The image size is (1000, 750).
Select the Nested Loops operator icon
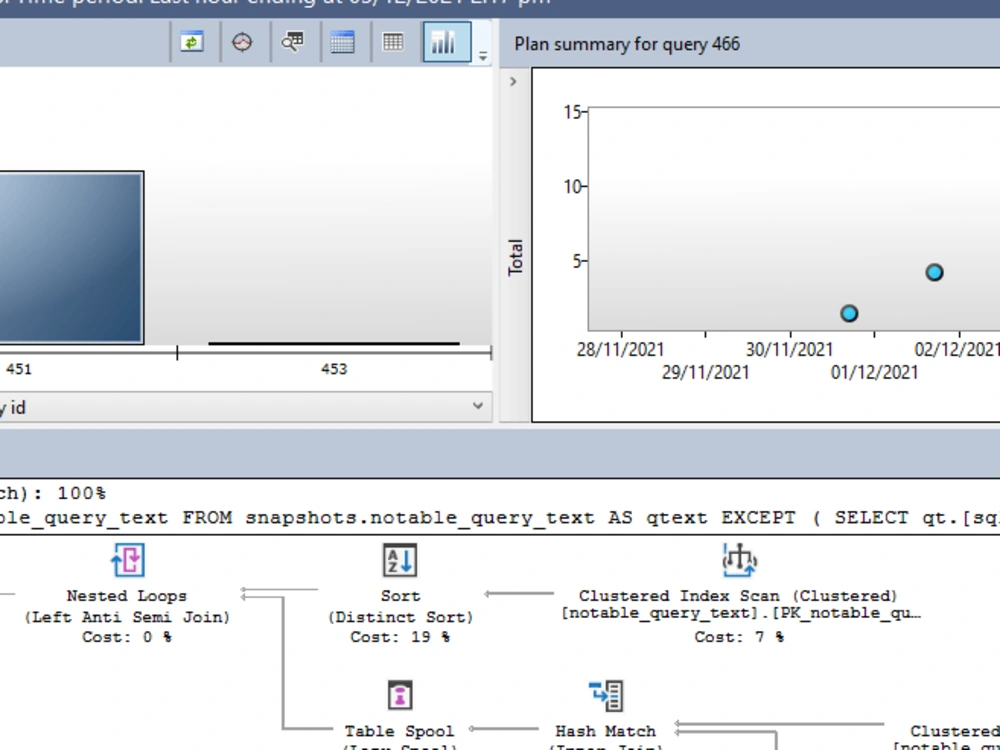coord(127,560)
